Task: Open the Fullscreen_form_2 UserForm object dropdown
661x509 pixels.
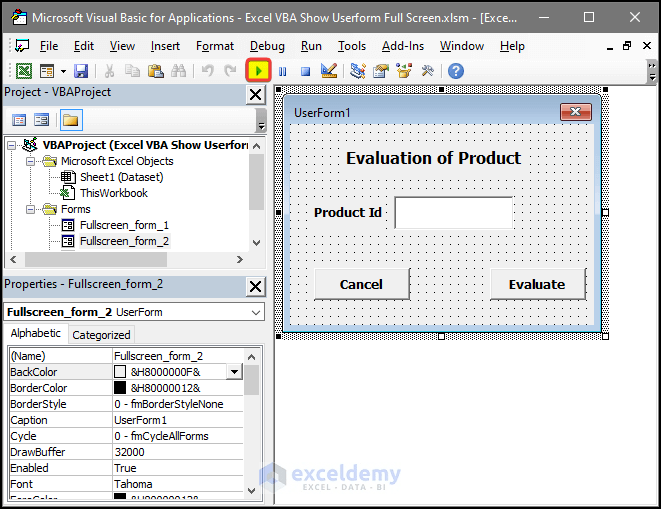Action: click(x=255, y=312)
